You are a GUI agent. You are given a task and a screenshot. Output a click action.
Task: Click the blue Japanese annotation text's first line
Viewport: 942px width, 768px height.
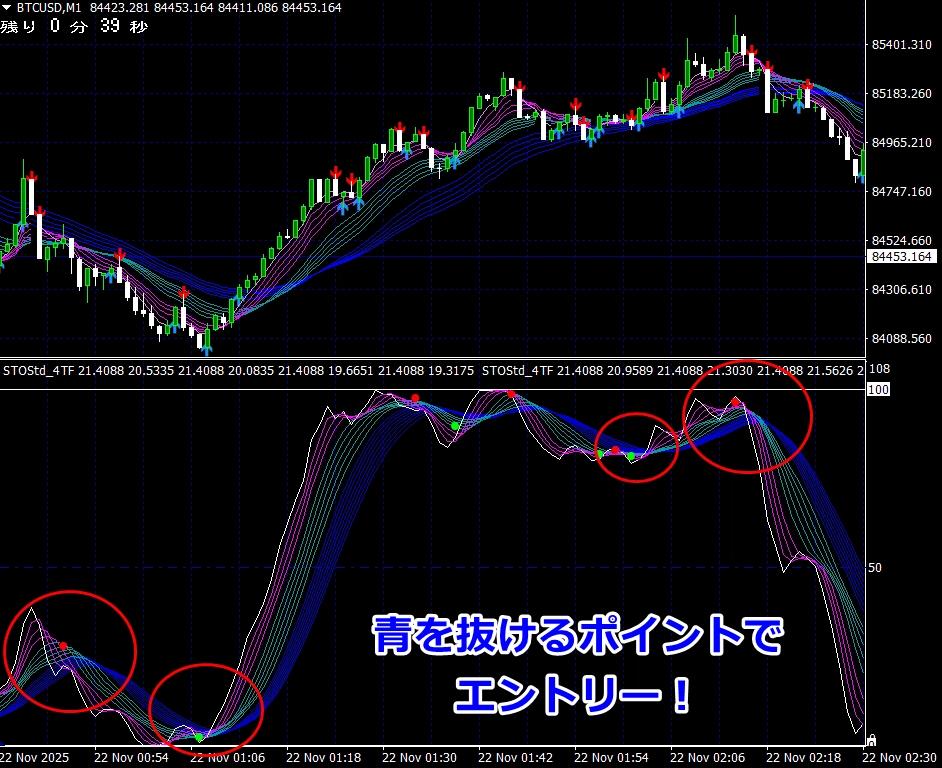[577, 637]
